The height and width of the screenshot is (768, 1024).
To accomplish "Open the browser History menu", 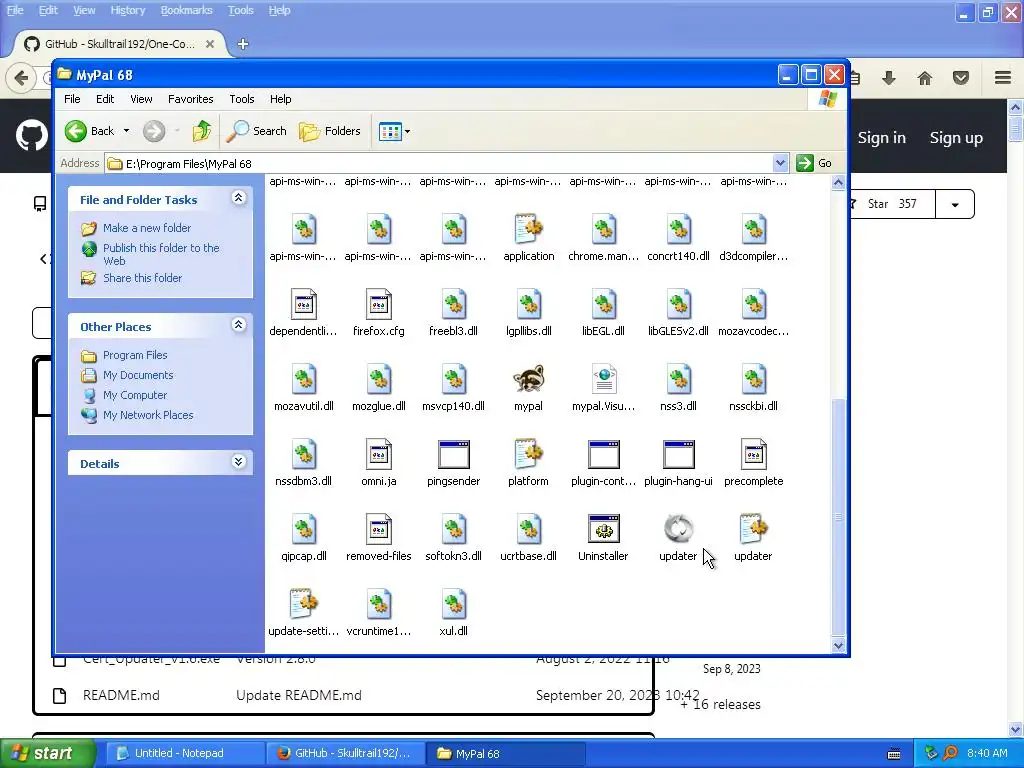I will pos(128,10).
